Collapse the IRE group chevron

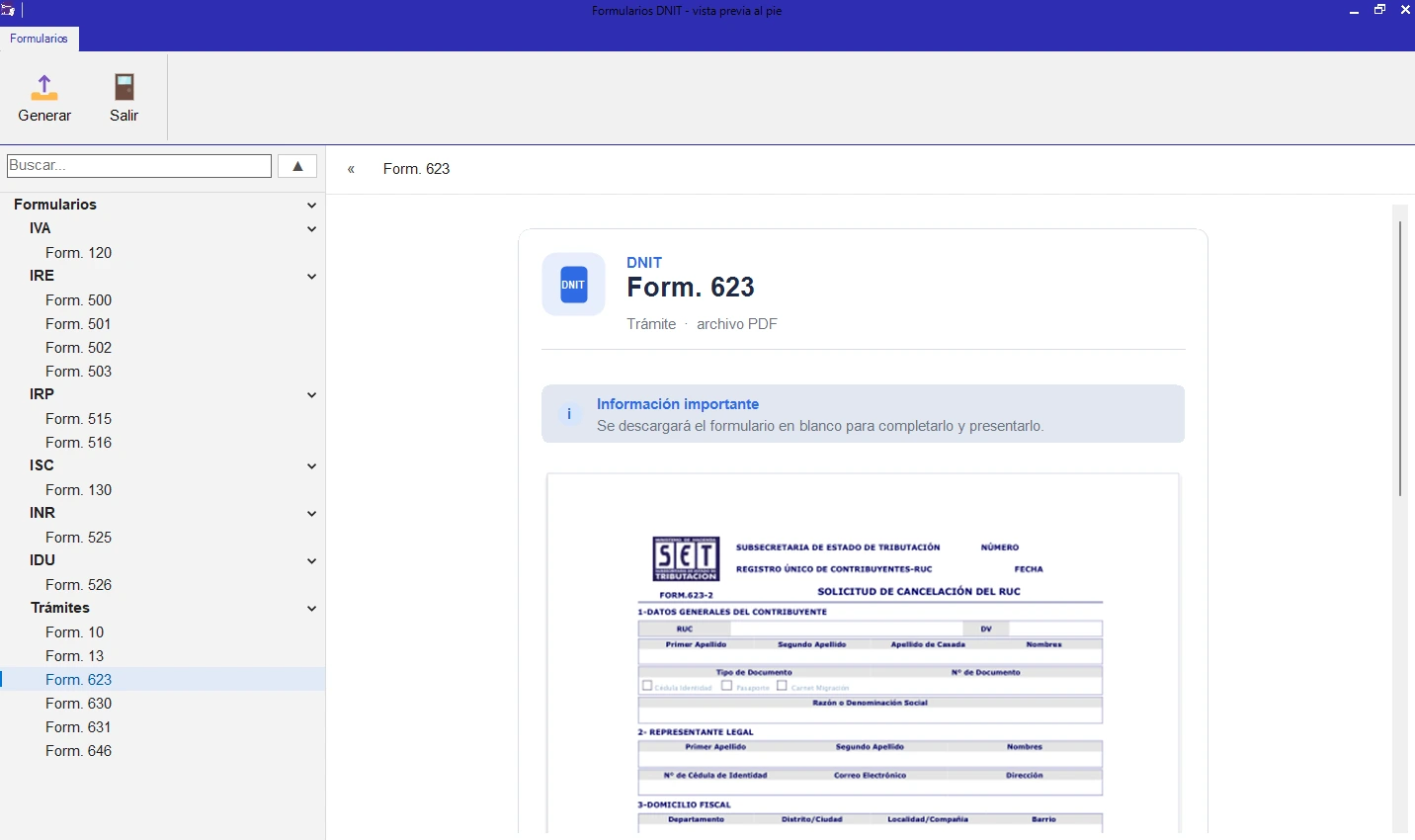[x=311, y=277]
